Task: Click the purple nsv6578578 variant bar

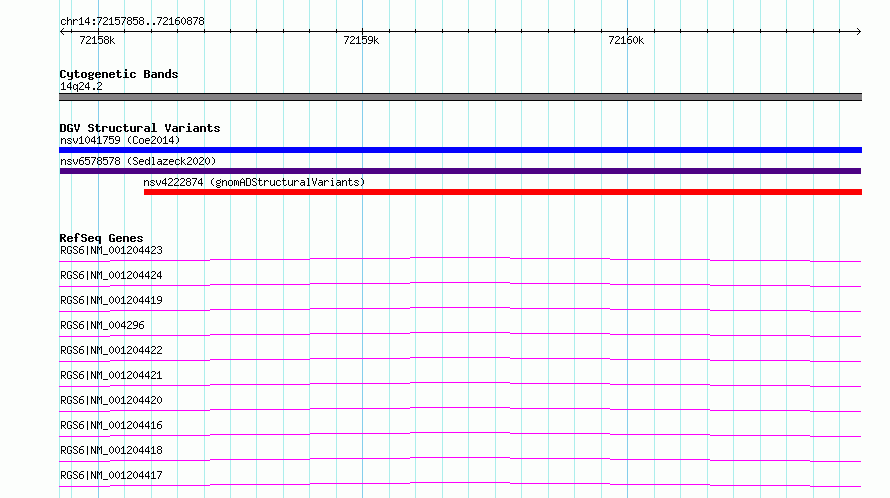Action: pos(460,171)
